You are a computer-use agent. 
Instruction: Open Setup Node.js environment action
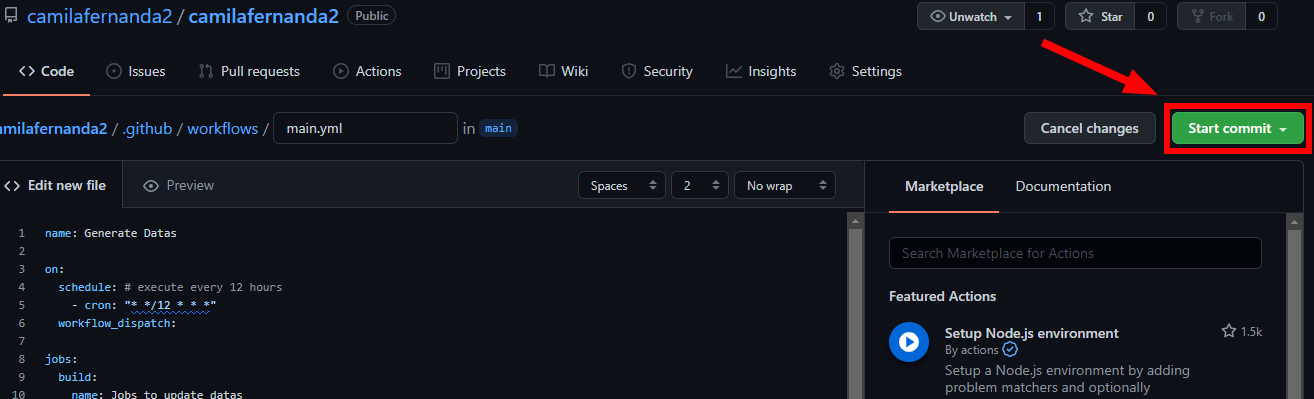pyautogui.click(x=1031, y=333)
